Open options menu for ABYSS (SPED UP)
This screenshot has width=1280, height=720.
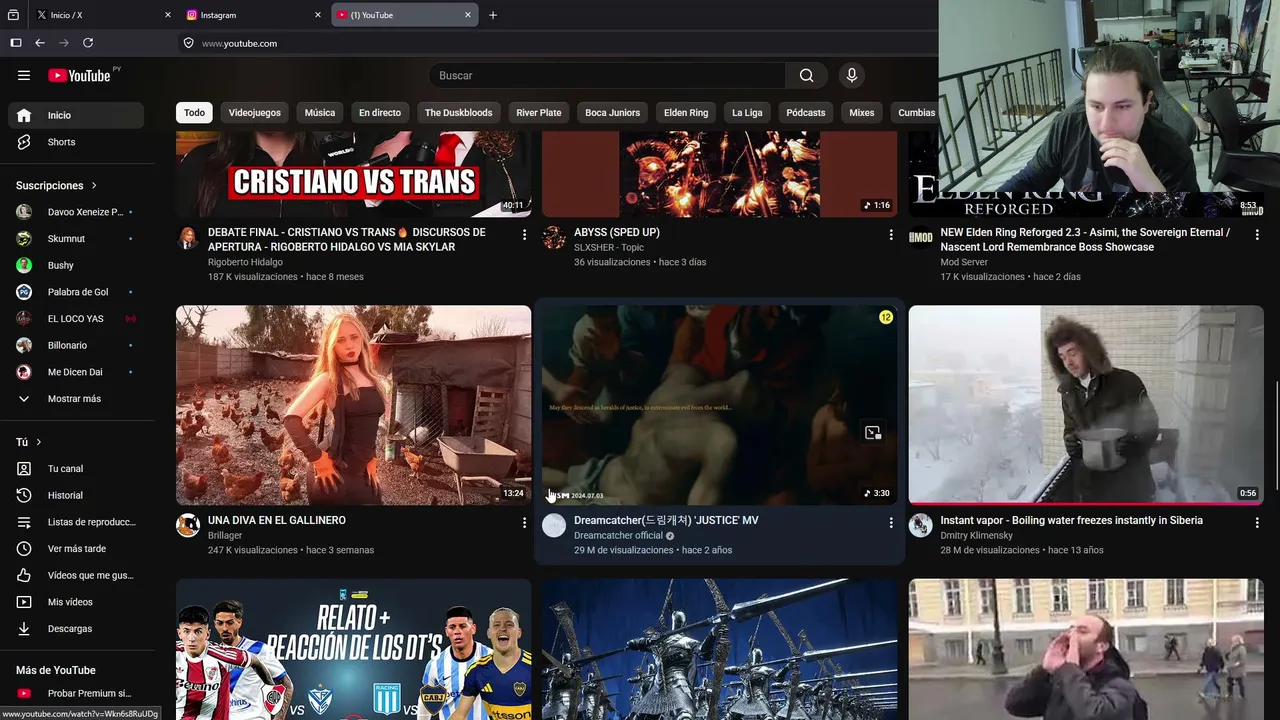coord(891,234)
